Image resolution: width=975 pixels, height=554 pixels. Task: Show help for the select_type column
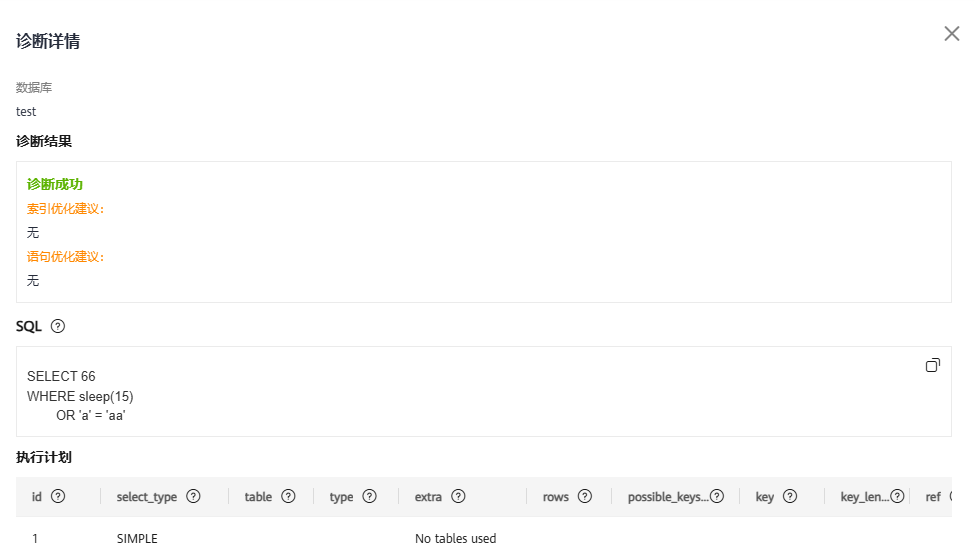coord(193,496)
